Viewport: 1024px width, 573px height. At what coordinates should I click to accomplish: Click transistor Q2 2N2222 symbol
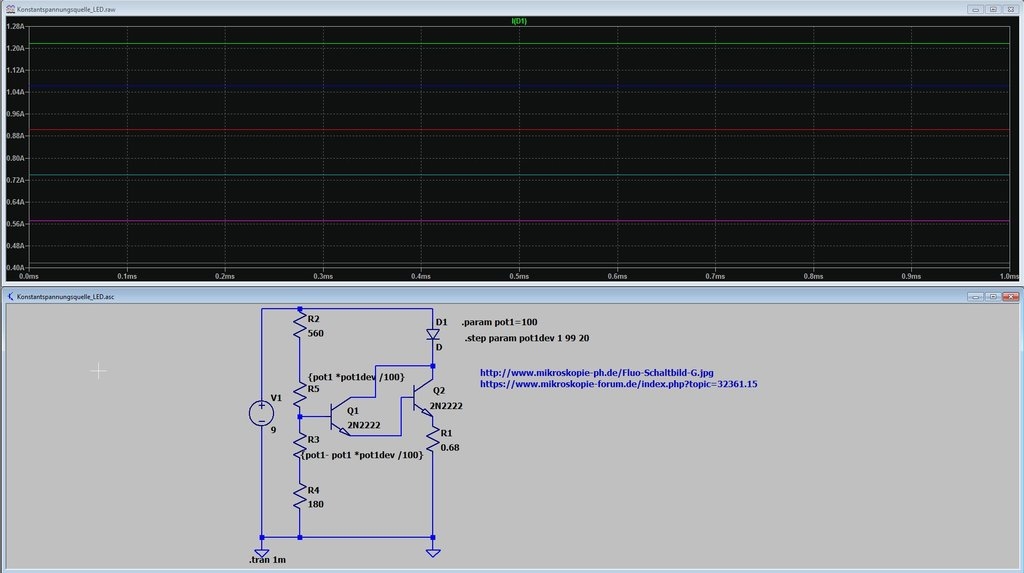point(427,398)
